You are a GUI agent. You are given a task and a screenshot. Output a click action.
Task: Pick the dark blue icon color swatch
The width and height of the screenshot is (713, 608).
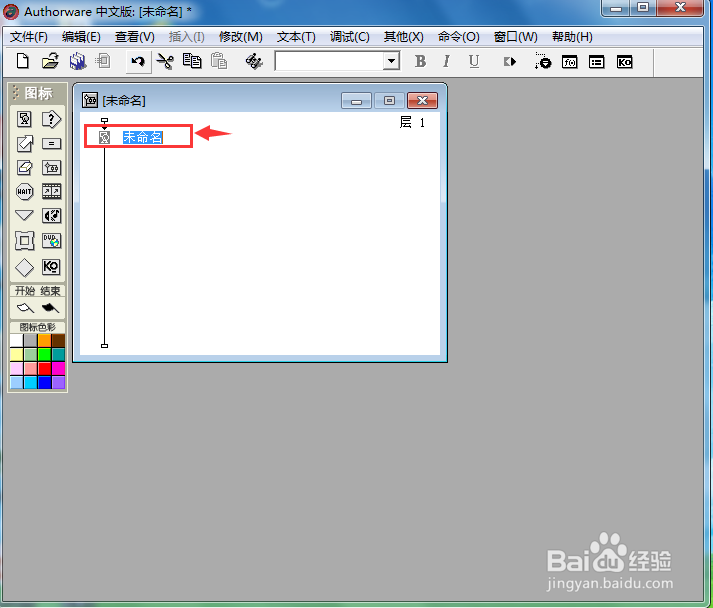[45, 382]
